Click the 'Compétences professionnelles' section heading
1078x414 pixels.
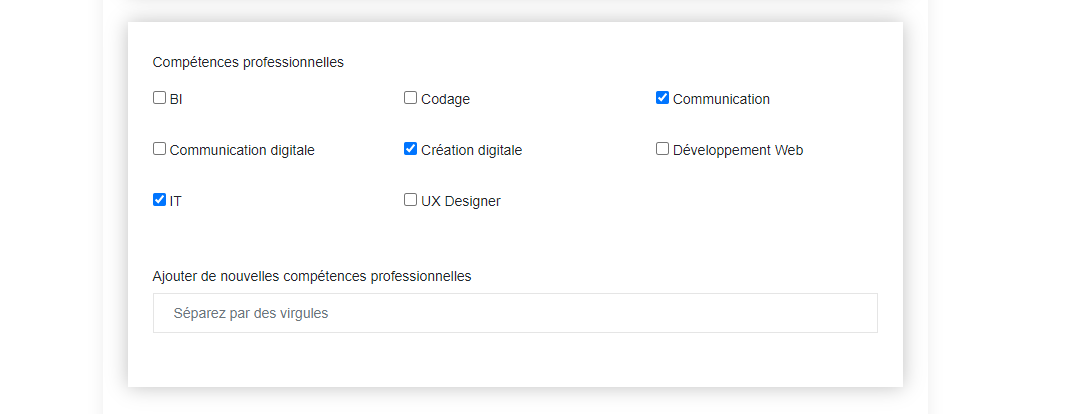point(248,62)
